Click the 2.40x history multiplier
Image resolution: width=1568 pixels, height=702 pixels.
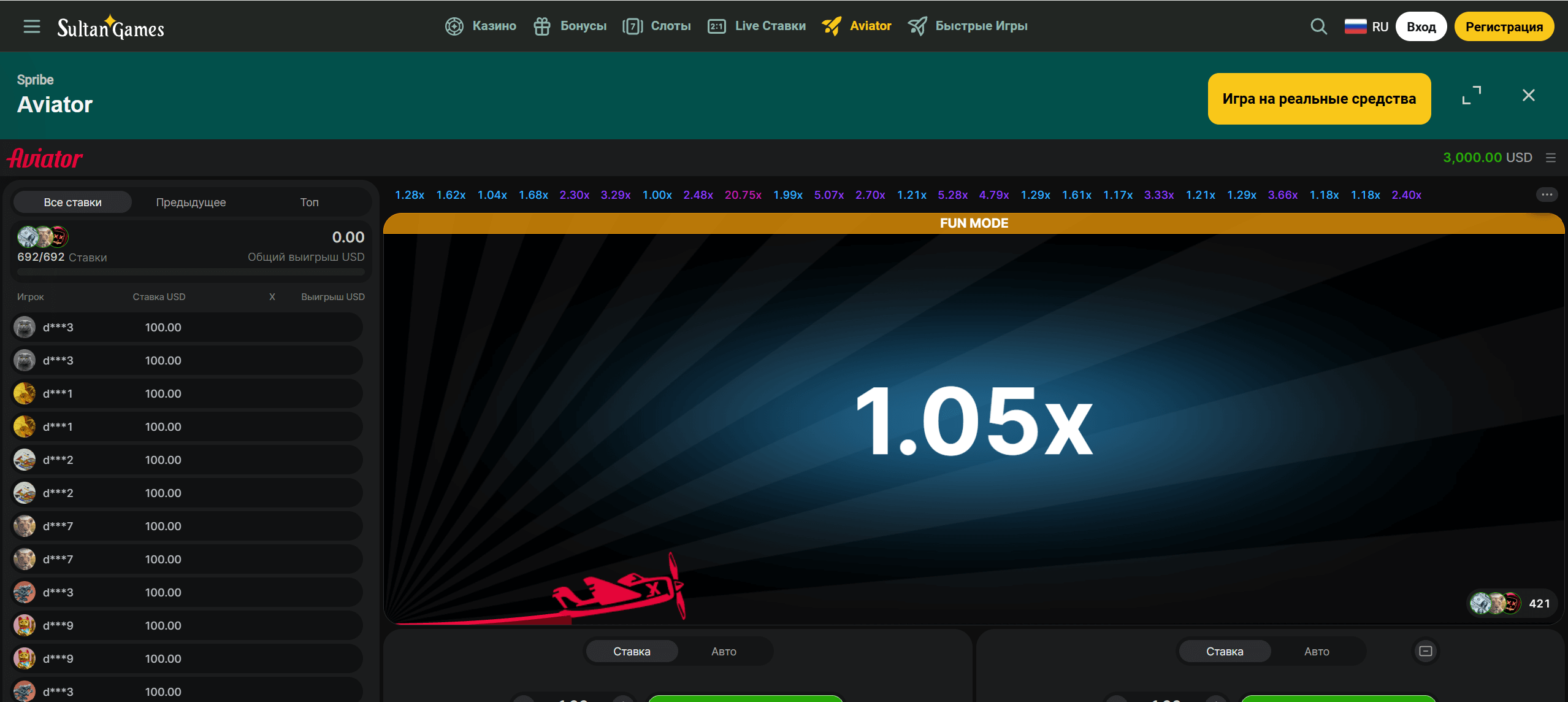click(x=1407, y=195)
